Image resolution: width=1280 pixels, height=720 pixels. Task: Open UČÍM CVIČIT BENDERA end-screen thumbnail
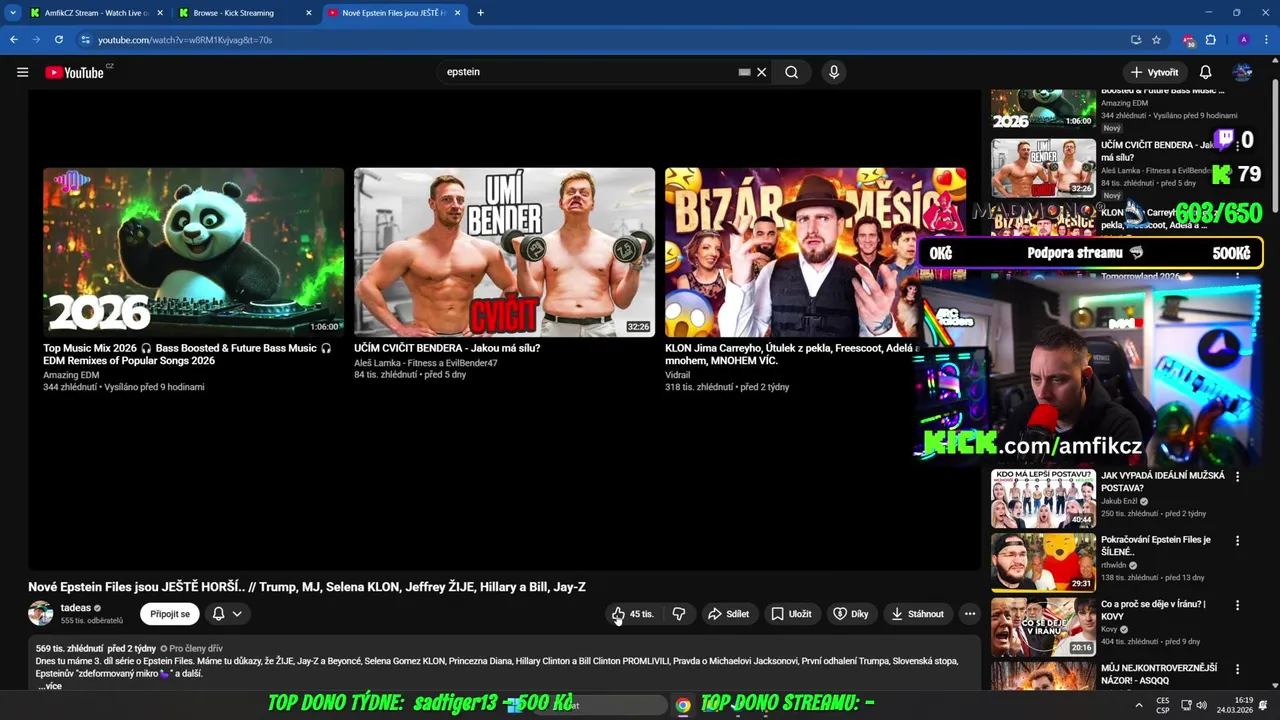pos(504,252)
